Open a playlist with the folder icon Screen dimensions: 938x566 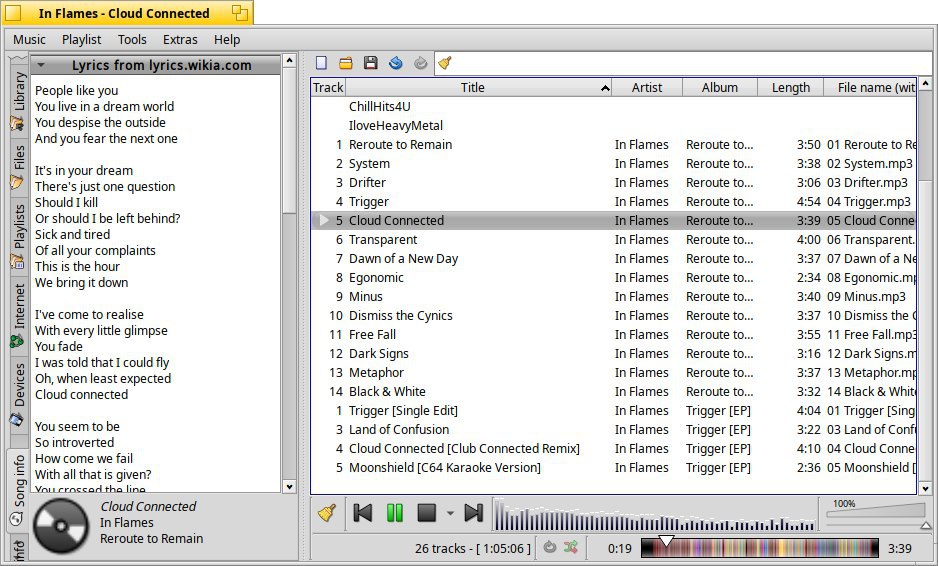coord(346,63)
